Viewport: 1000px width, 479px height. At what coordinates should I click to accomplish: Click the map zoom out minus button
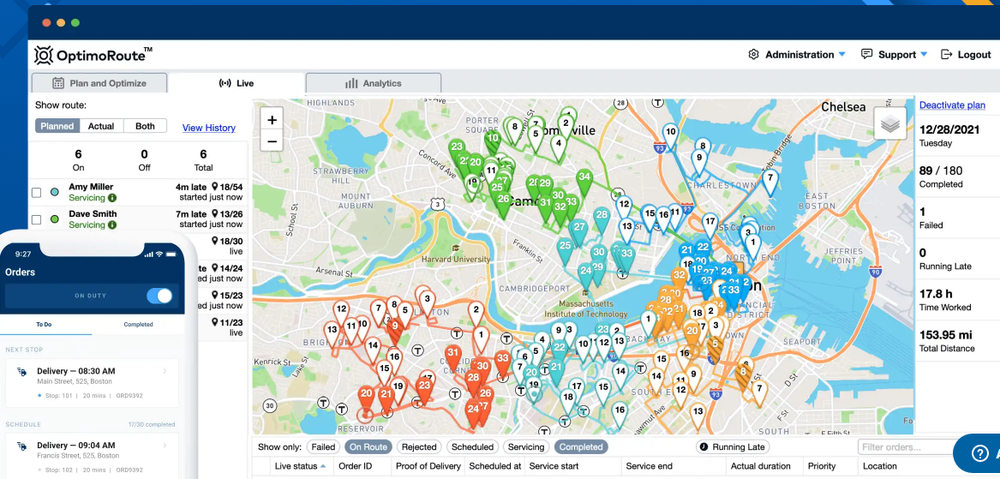pos(272,140)
